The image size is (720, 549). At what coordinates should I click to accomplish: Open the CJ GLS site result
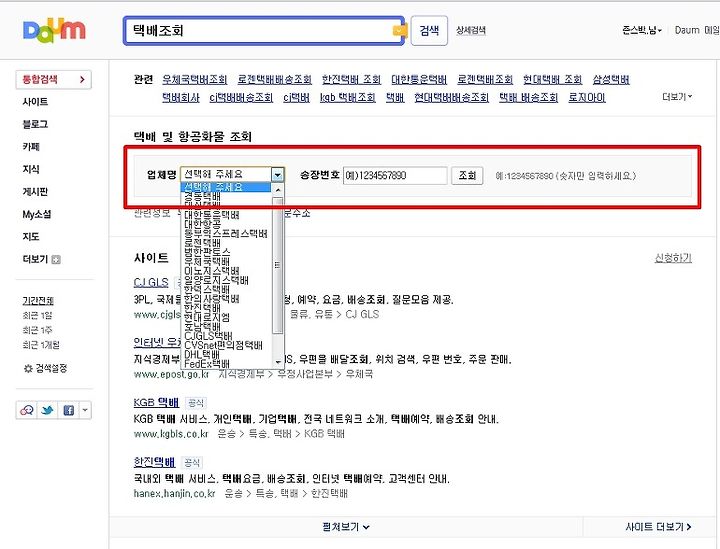point(151,283)
